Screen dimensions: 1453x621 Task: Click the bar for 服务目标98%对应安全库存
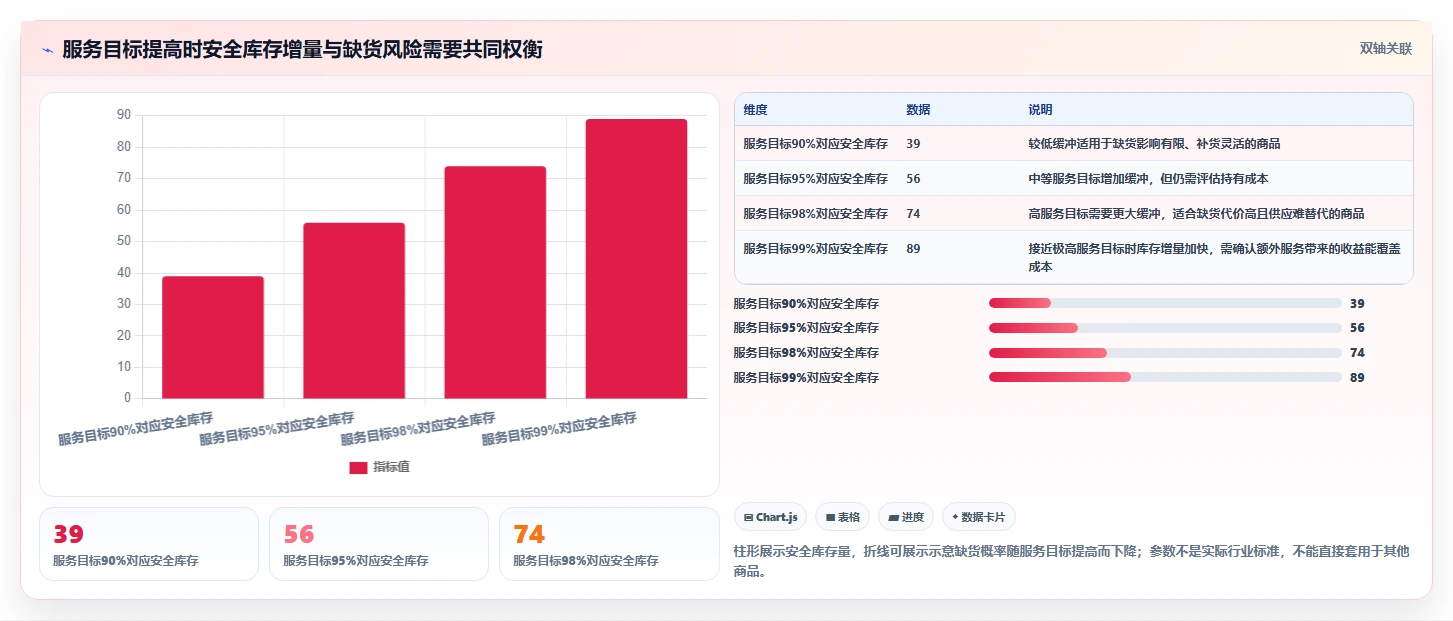point(495,282)
